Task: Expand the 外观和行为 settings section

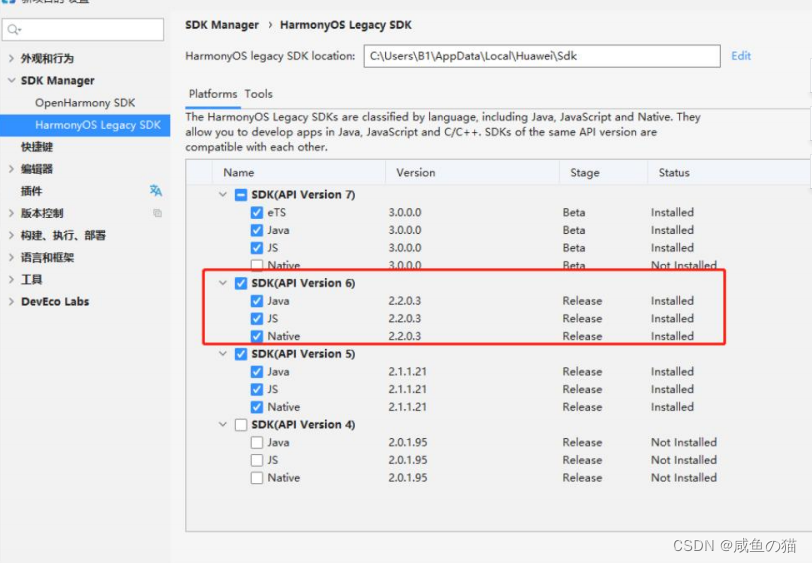Action: click(11, 59)
